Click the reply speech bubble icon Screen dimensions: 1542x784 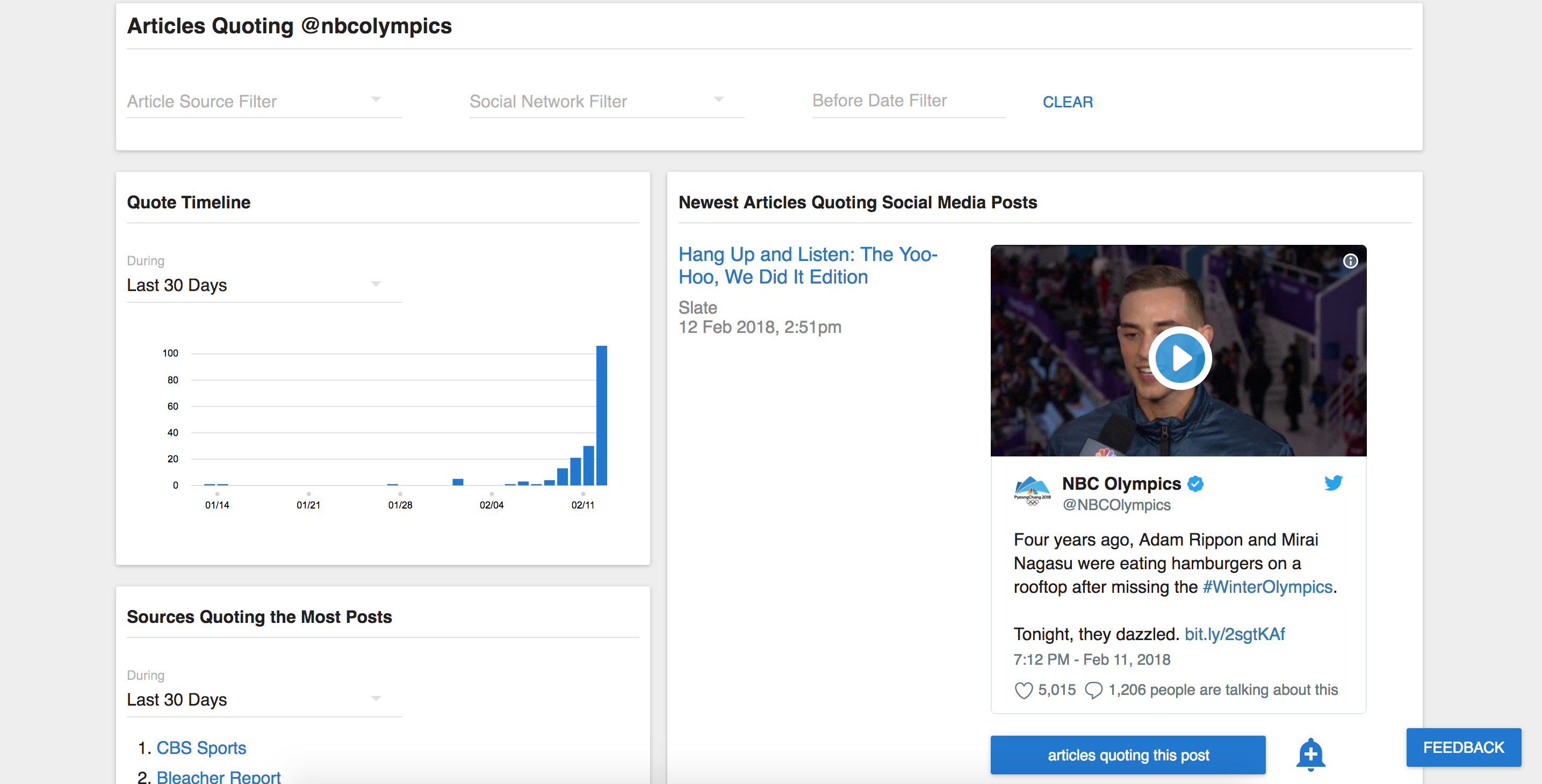coord(1093,690)
